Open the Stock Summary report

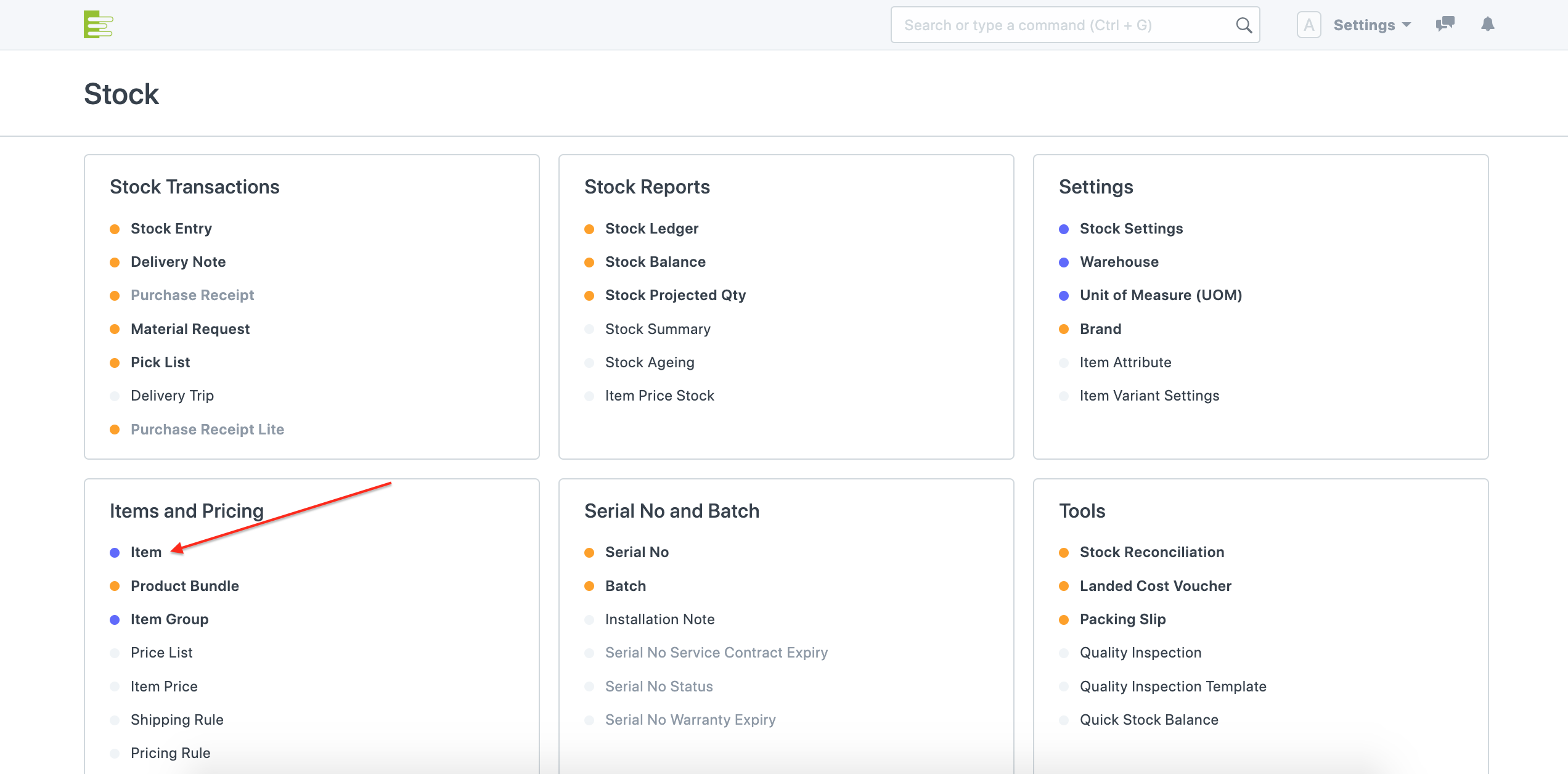click(658, 329)
